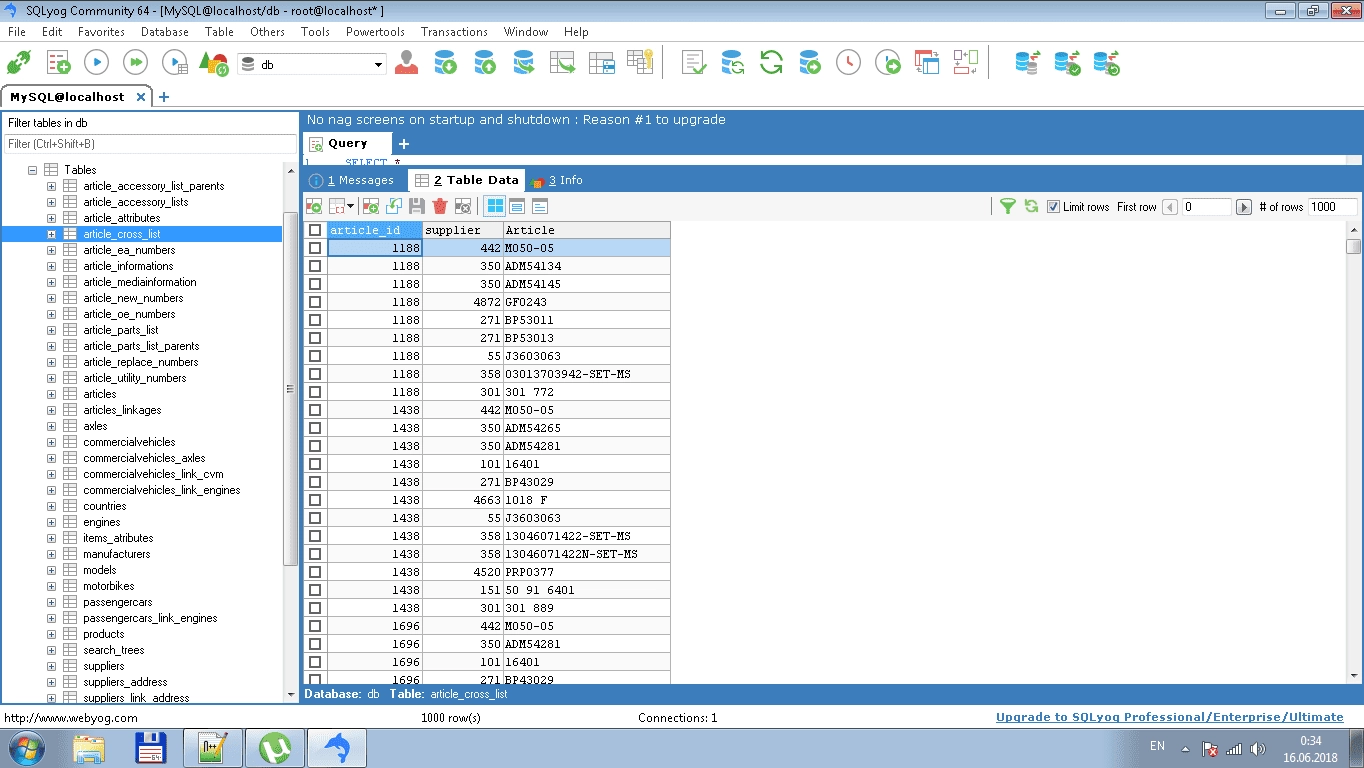1364x768 pixels.
Task: Open the Transactions menu
Action: (454, 32)
